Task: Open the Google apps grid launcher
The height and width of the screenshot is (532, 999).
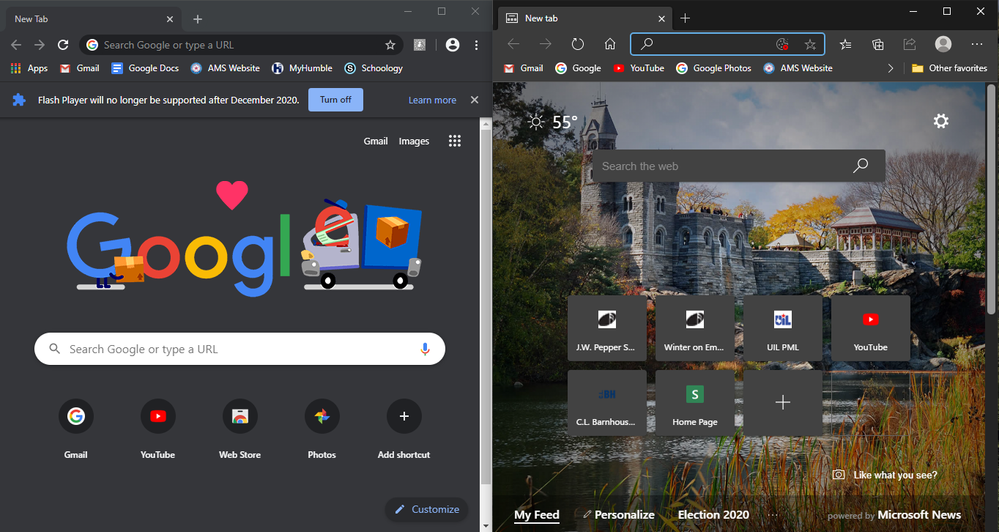Action: pos(454,141)
